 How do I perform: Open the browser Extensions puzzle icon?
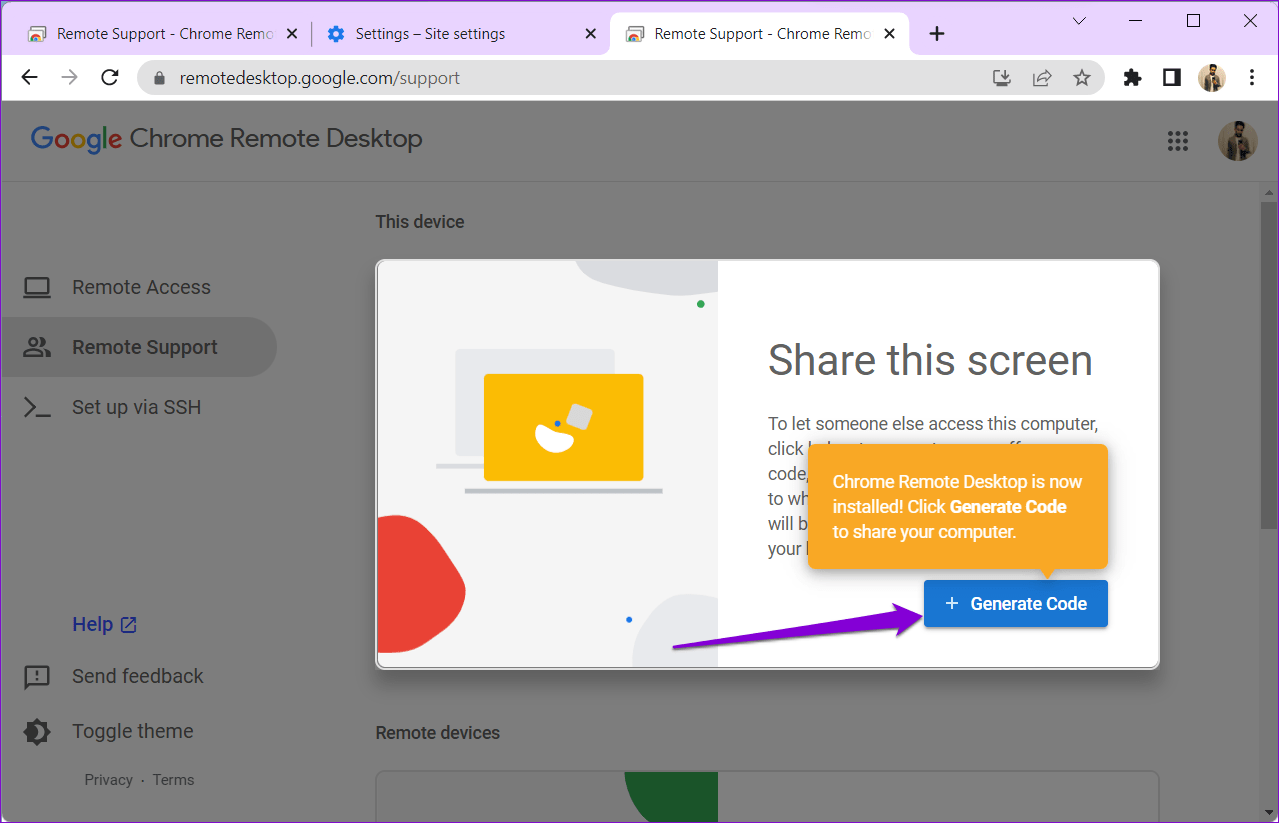tap(1131, 77)
